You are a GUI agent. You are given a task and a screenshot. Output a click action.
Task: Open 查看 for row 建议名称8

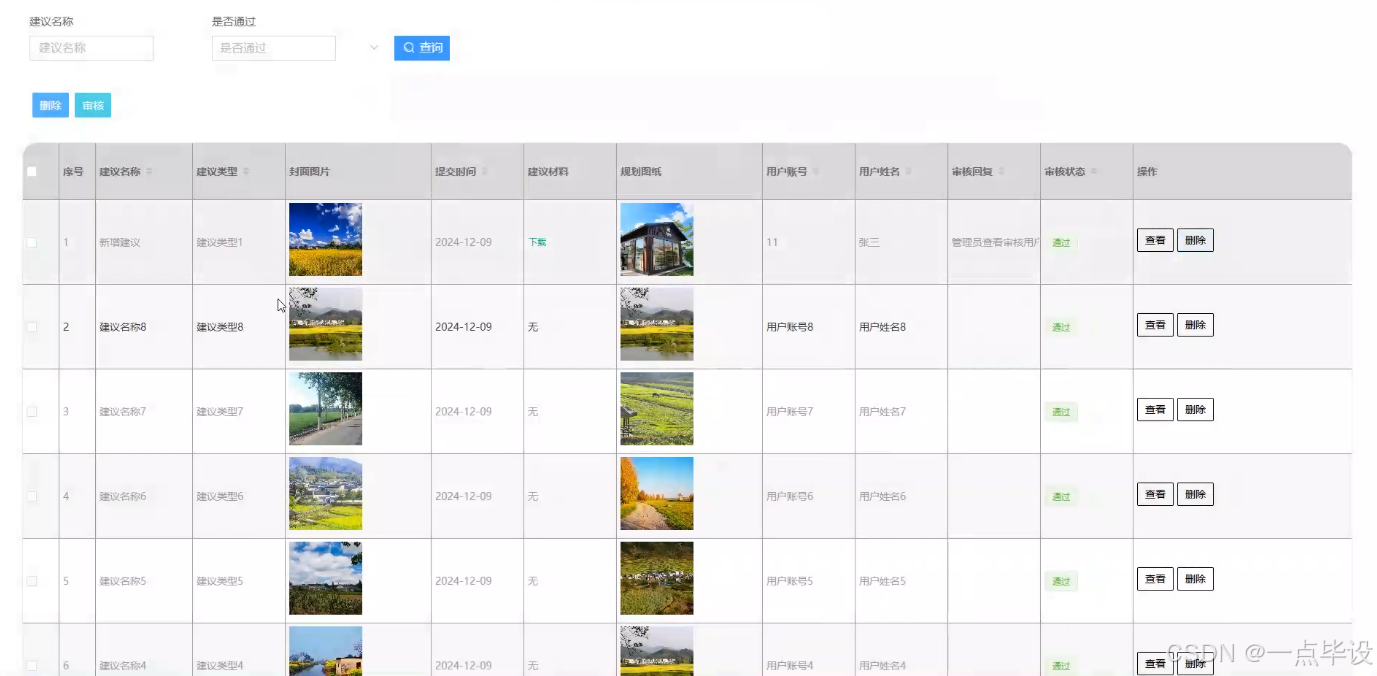pos(1155,325)
